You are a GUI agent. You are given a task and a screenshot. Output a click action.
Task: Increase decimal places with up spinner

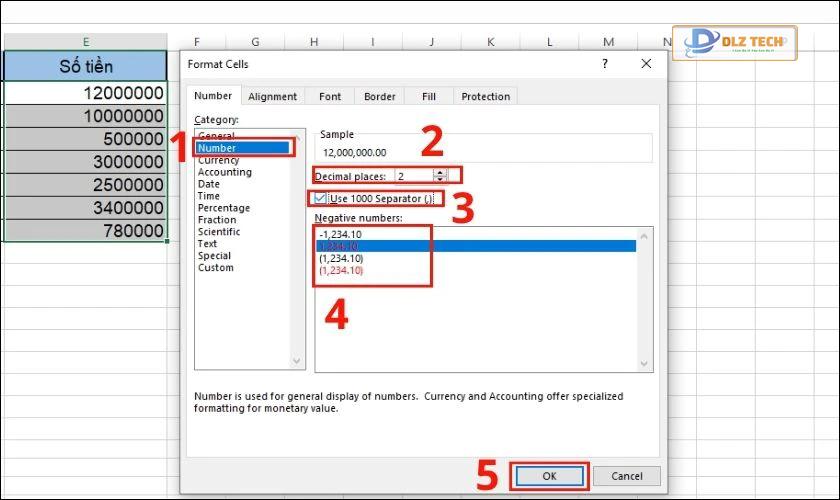coord(440,173)
